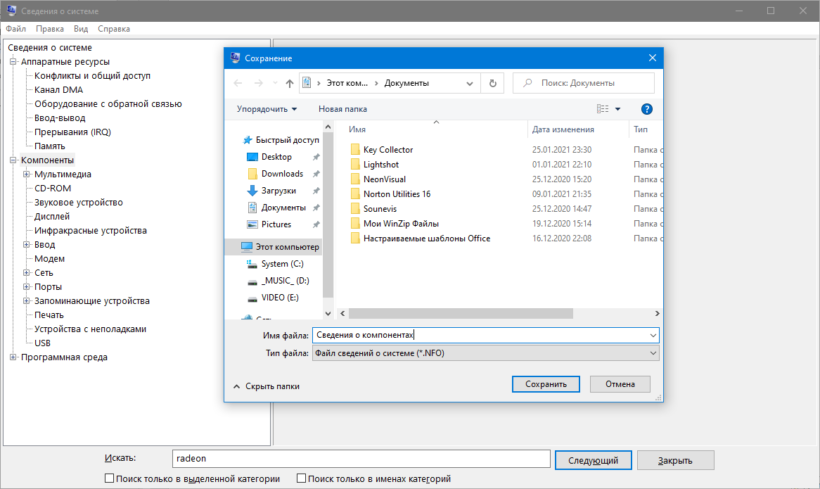Enable 'Поиск только в выделенной категории' checkbox
The width and height of the screenshot is (820, 489).
(110, 479)
